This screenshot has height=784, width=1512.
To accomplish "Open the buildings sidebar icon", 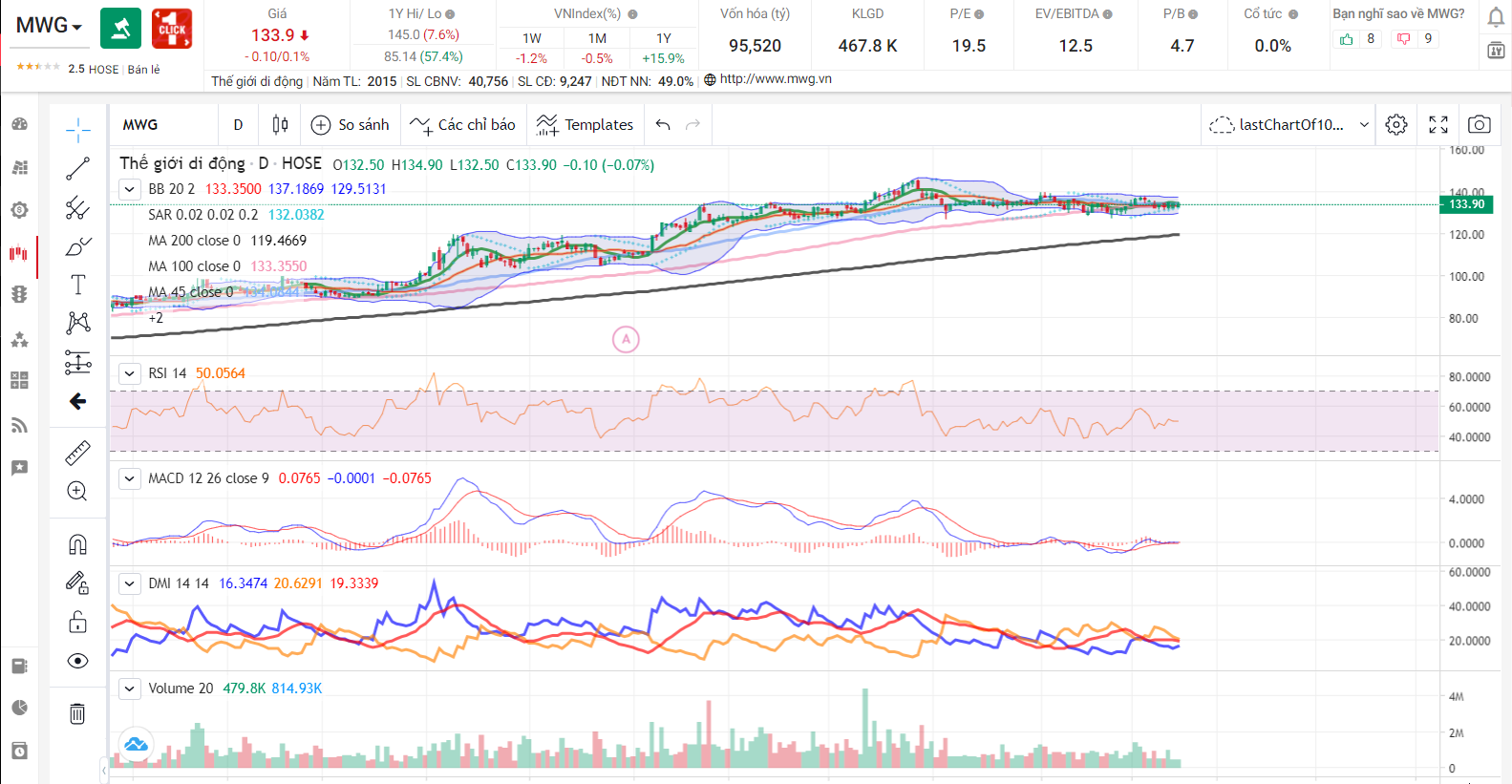I will coord(19,167).
